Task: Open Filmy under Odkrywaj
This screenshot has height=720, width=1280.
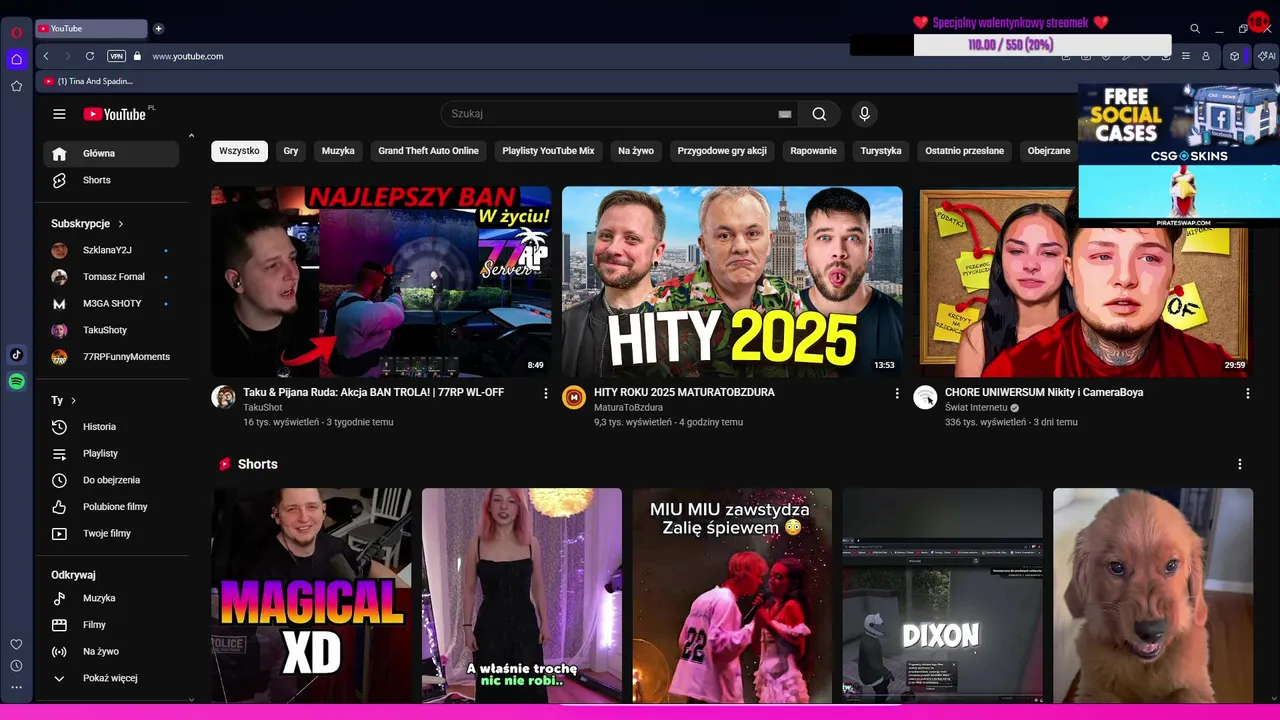Action: click(111, 625)
